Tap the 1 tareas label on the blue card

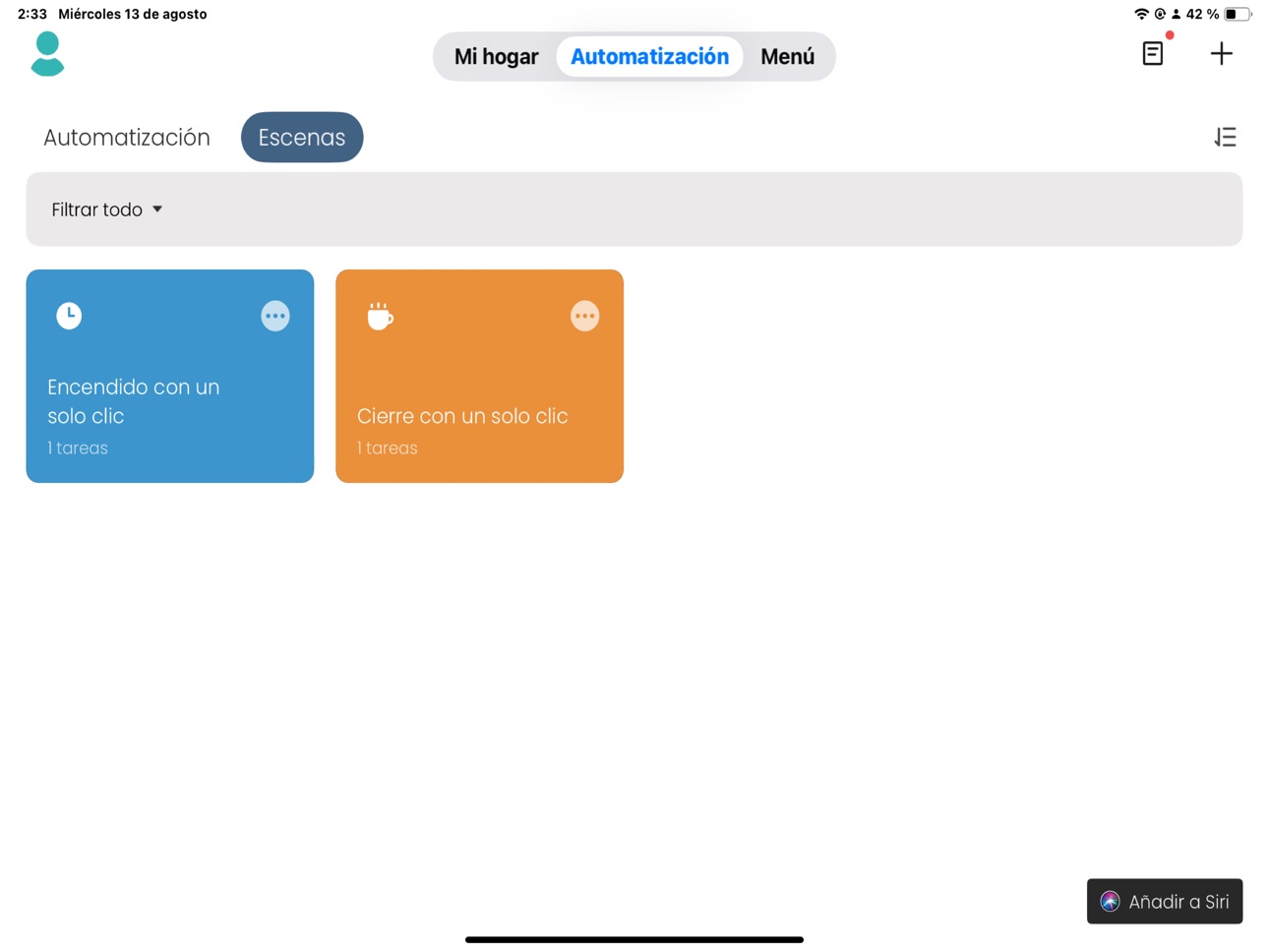pyautogui.click(x=78, y=448)
